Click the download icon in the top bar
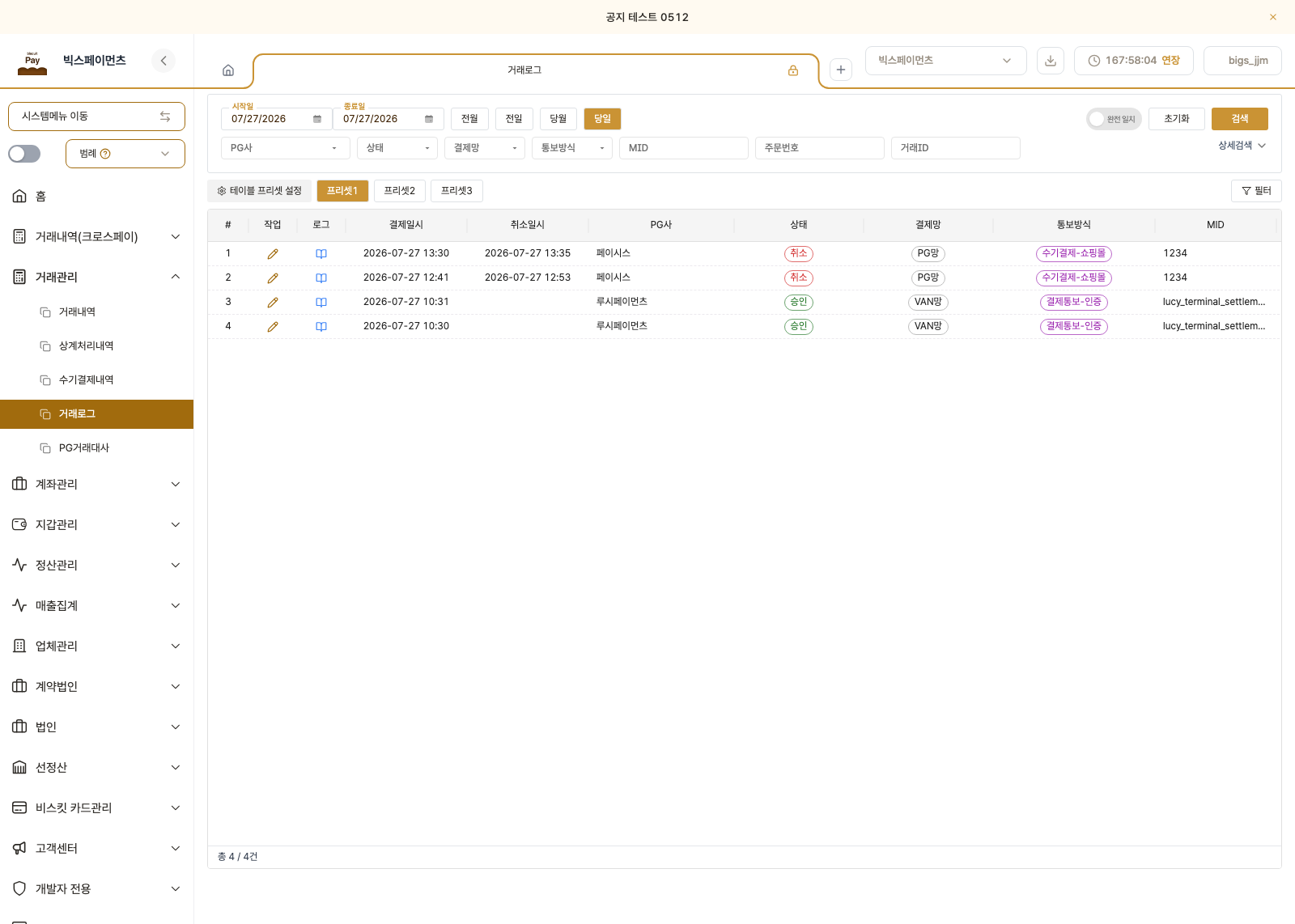The width and height of the screenshot is (1295, 924). click(x=1051, y=61)
